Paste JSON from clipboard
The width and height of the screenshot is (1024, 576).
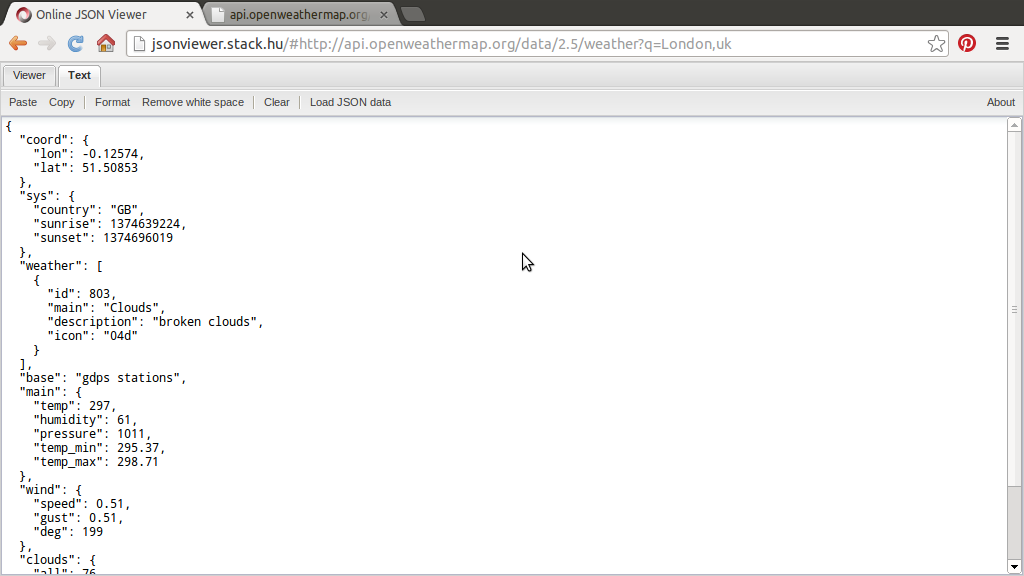[22, 101]
